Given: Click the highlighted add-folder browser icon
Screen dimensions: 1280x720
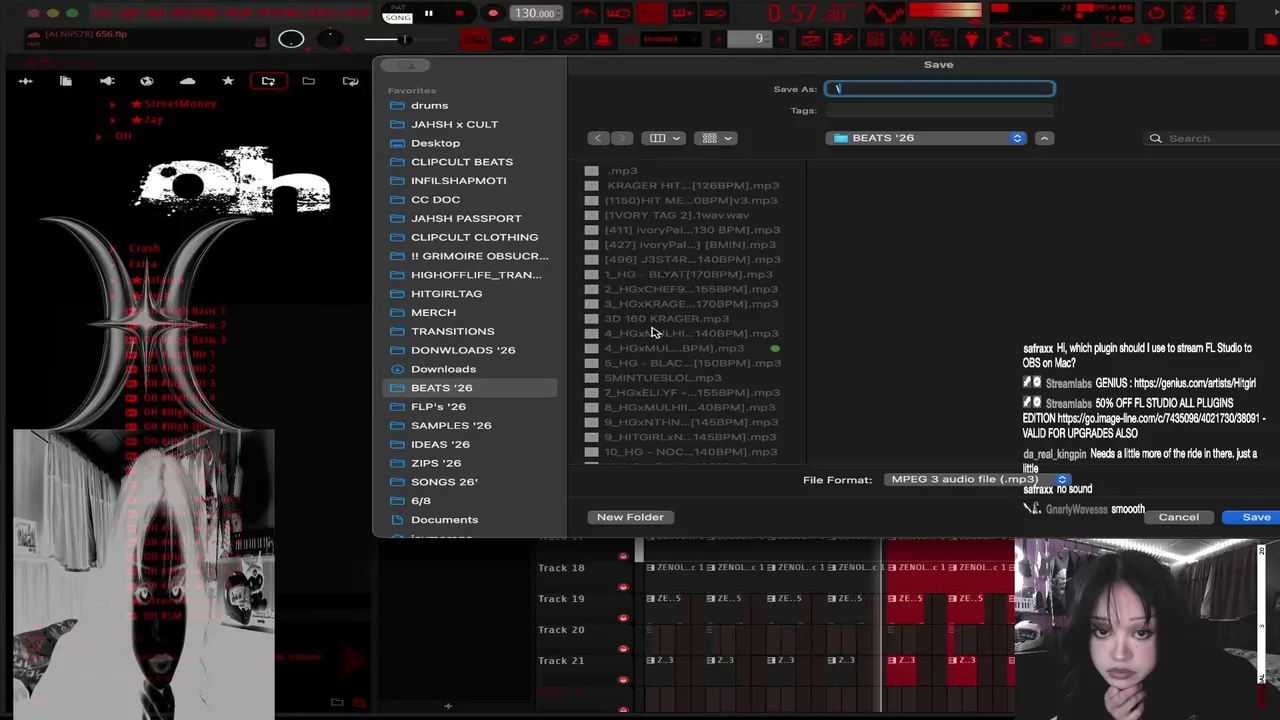Looking at the screenshot, I should click(268, 81).
